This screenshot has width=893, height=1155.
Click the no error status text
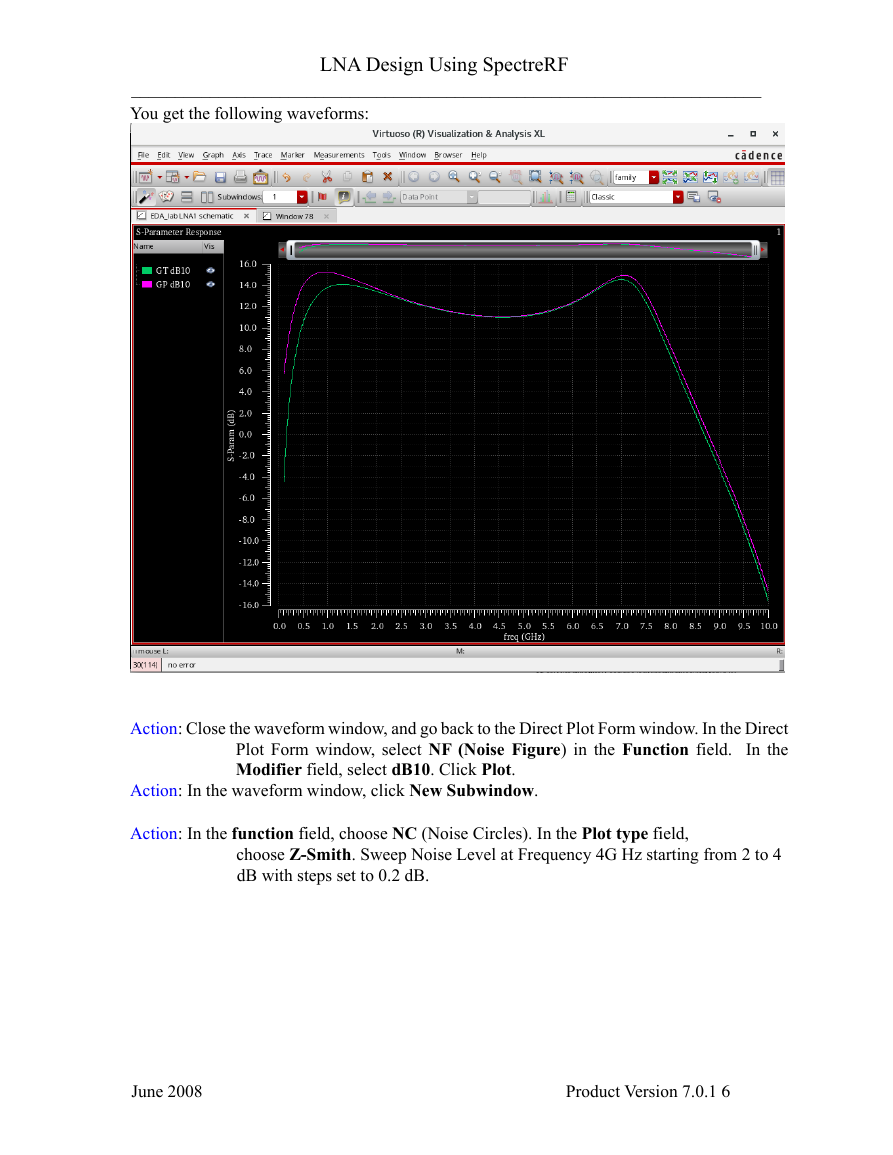(x=181, y=664)
